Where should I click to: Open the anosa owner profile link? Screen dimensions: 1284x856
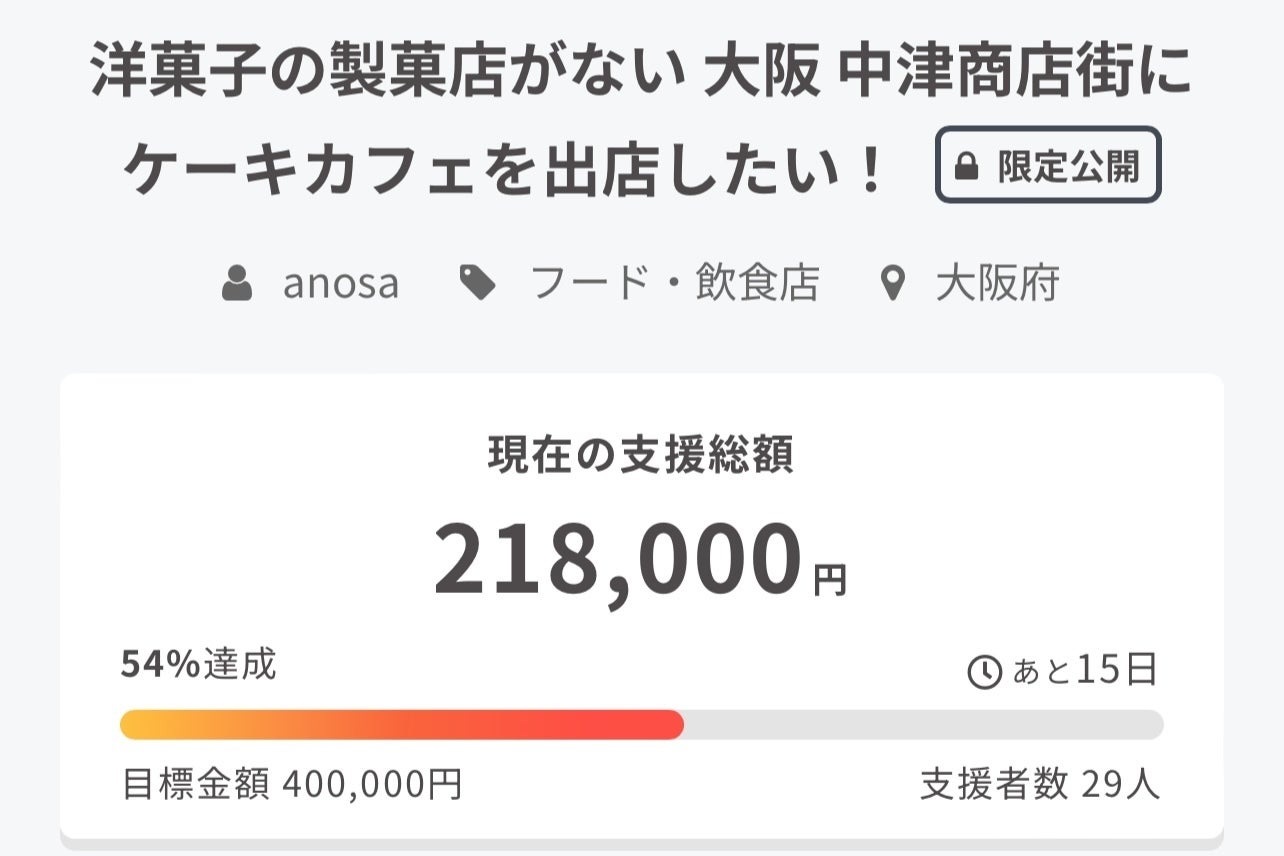341,284
